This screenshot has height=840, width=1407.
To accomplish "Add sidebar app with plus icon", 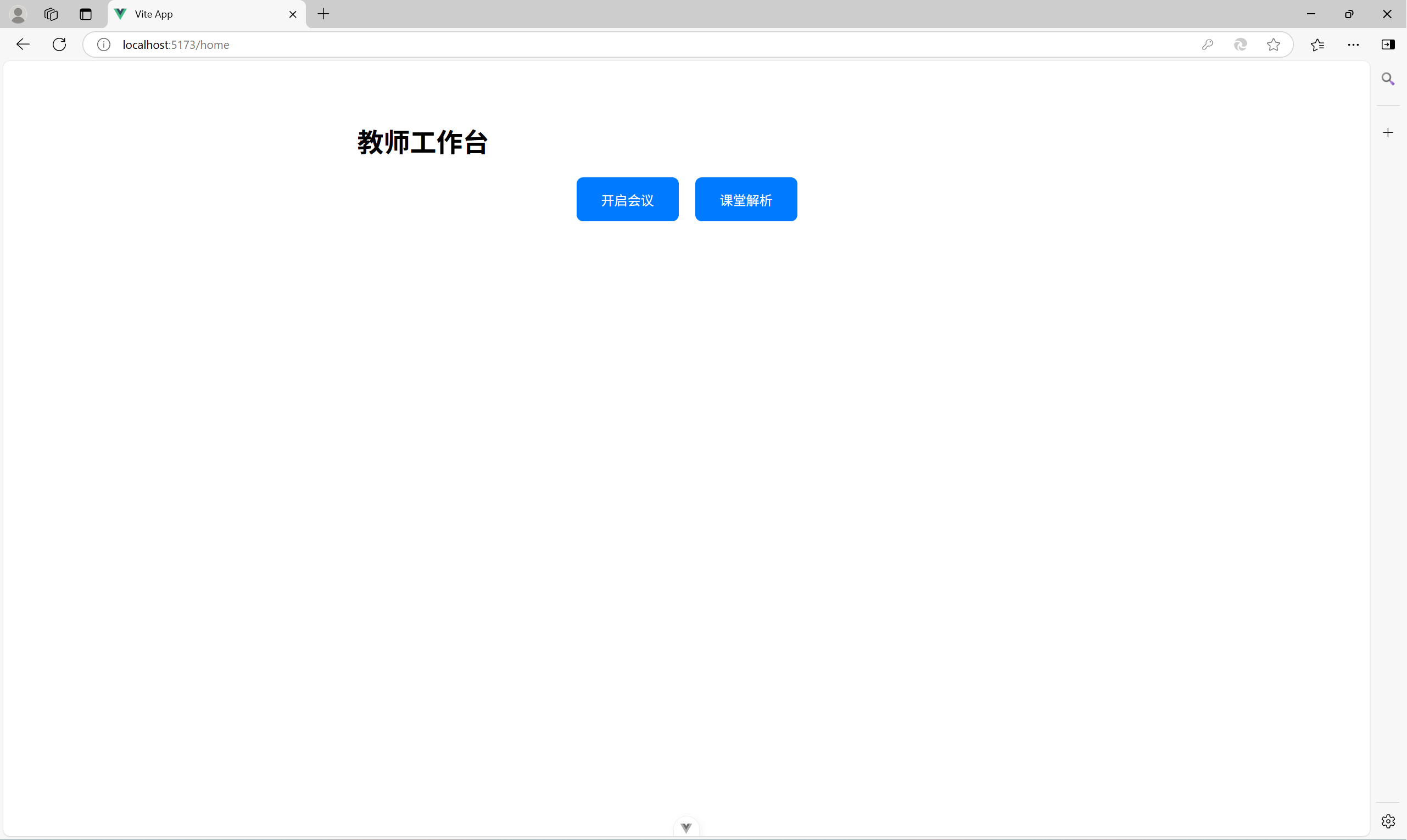I will [1387, 132].
